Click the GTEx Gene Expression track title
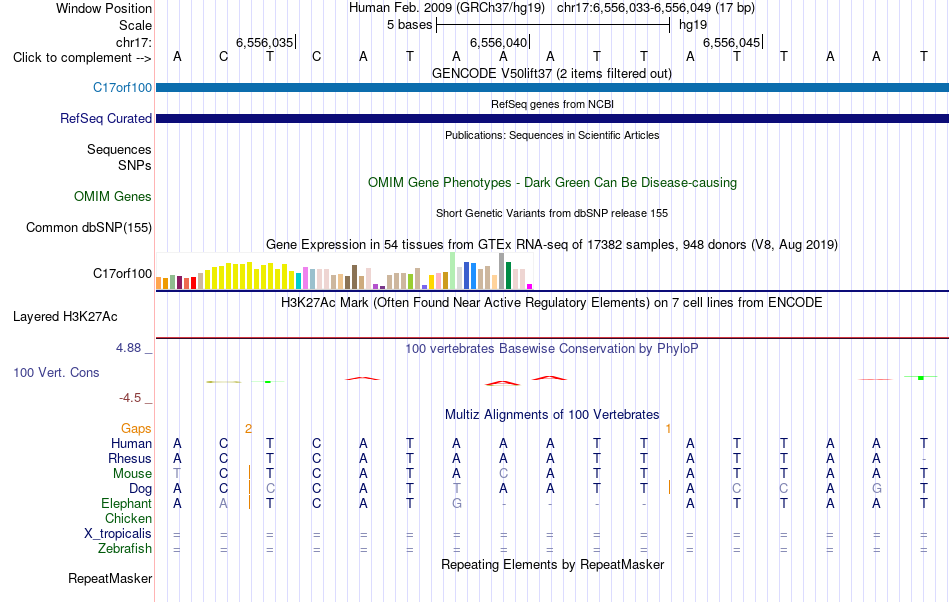This screenshot has width=950, height=602. pyautogui.click(x=552, y=245)
